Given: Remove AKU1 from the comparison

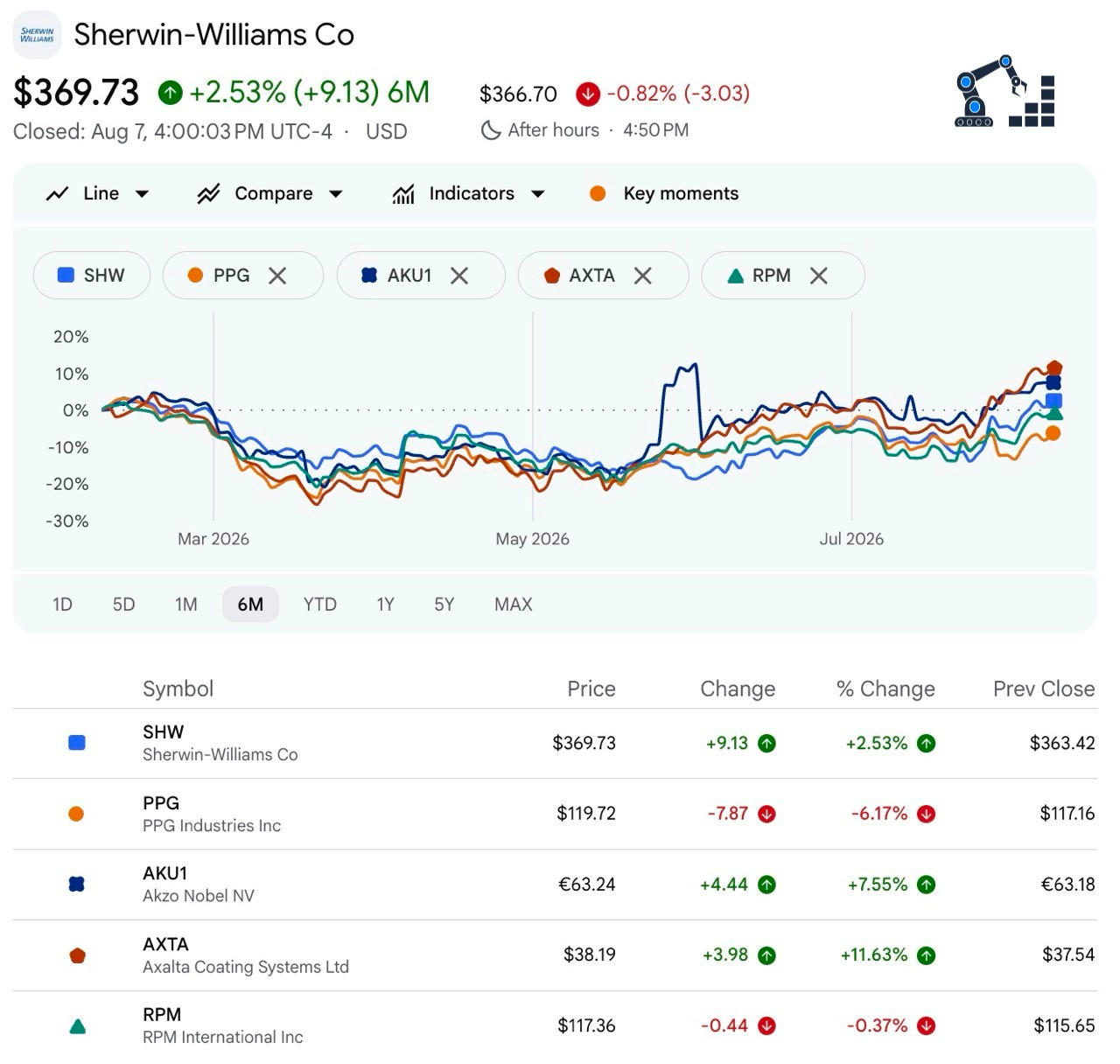Looking at the screenshot, I should tap(459, 276).
